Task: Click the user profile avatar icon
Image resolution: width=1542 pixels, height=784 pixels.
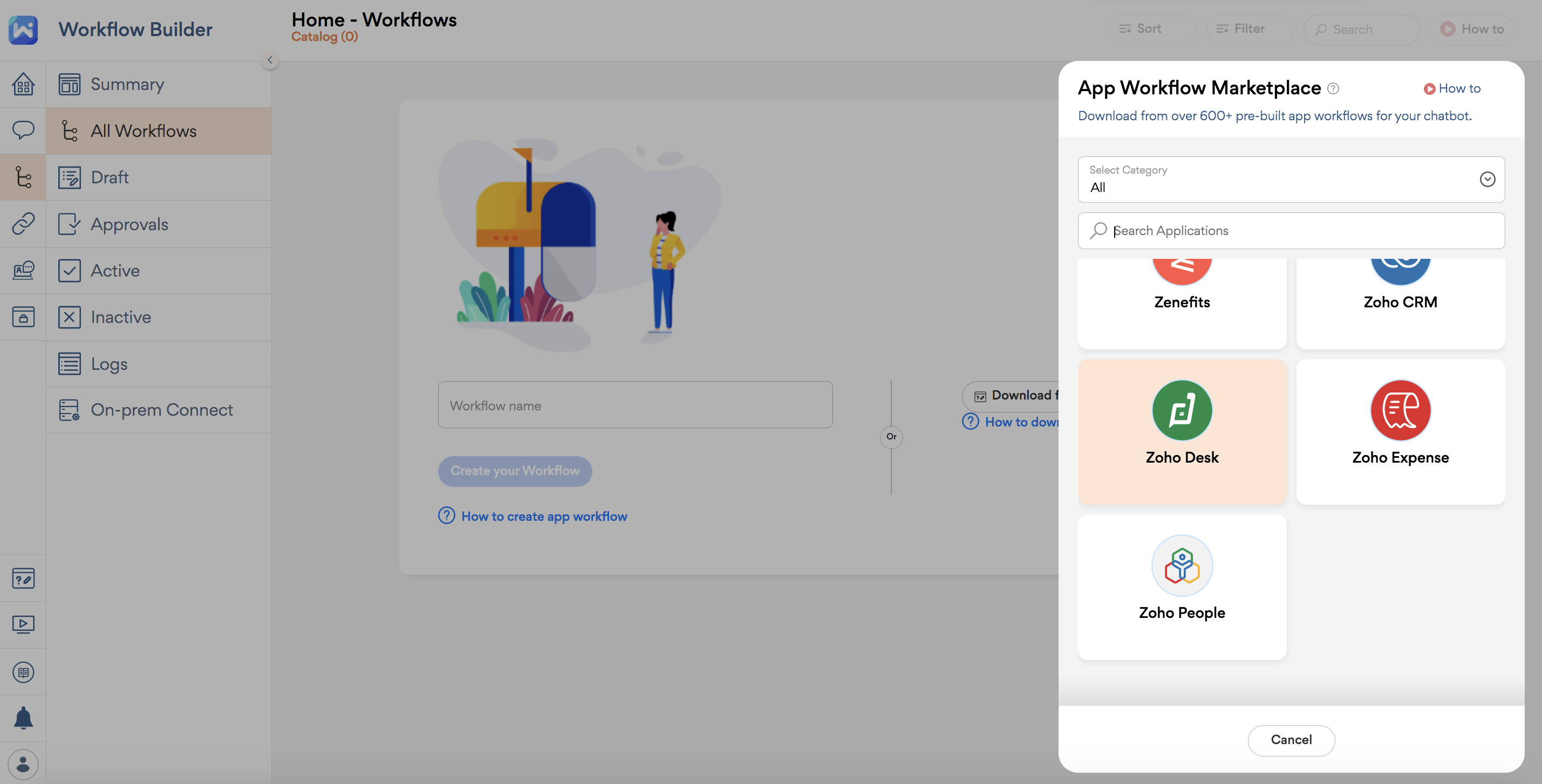Action: 23,764
